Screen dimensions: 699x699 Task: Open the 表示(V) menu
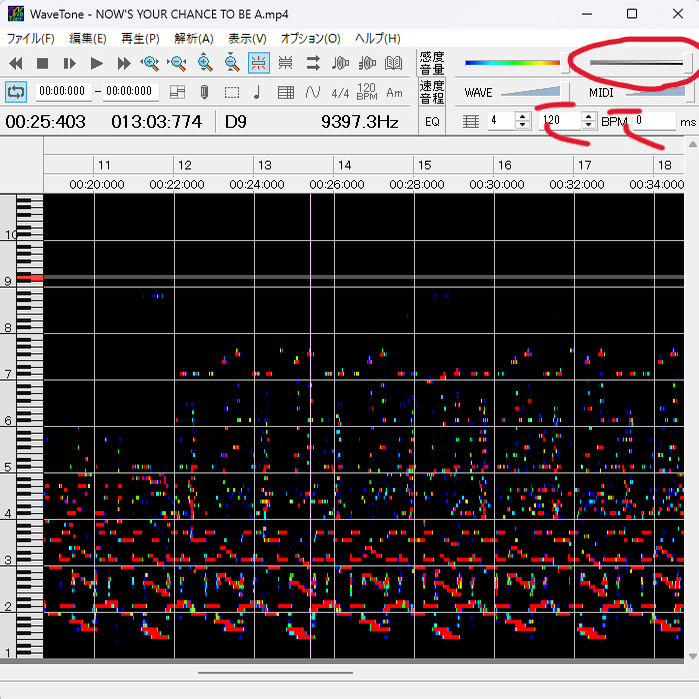pyautogui.click(x=247, y=38)
